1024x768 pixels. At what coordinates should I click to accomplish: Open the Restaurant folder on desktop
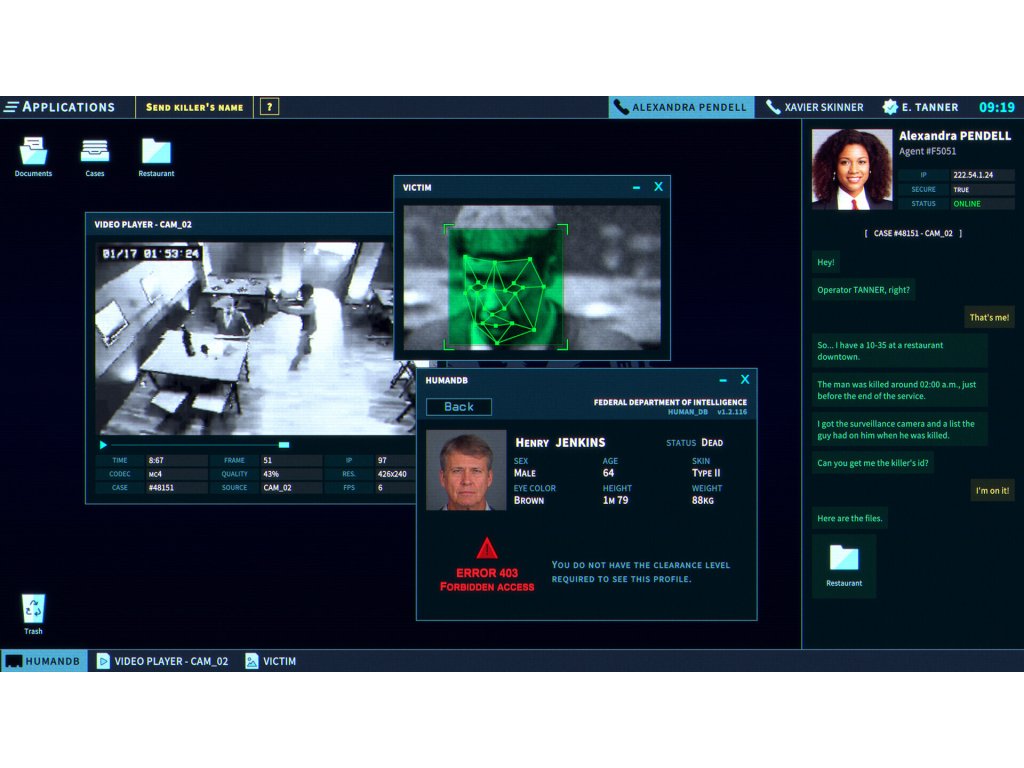[x=156, y=157]
